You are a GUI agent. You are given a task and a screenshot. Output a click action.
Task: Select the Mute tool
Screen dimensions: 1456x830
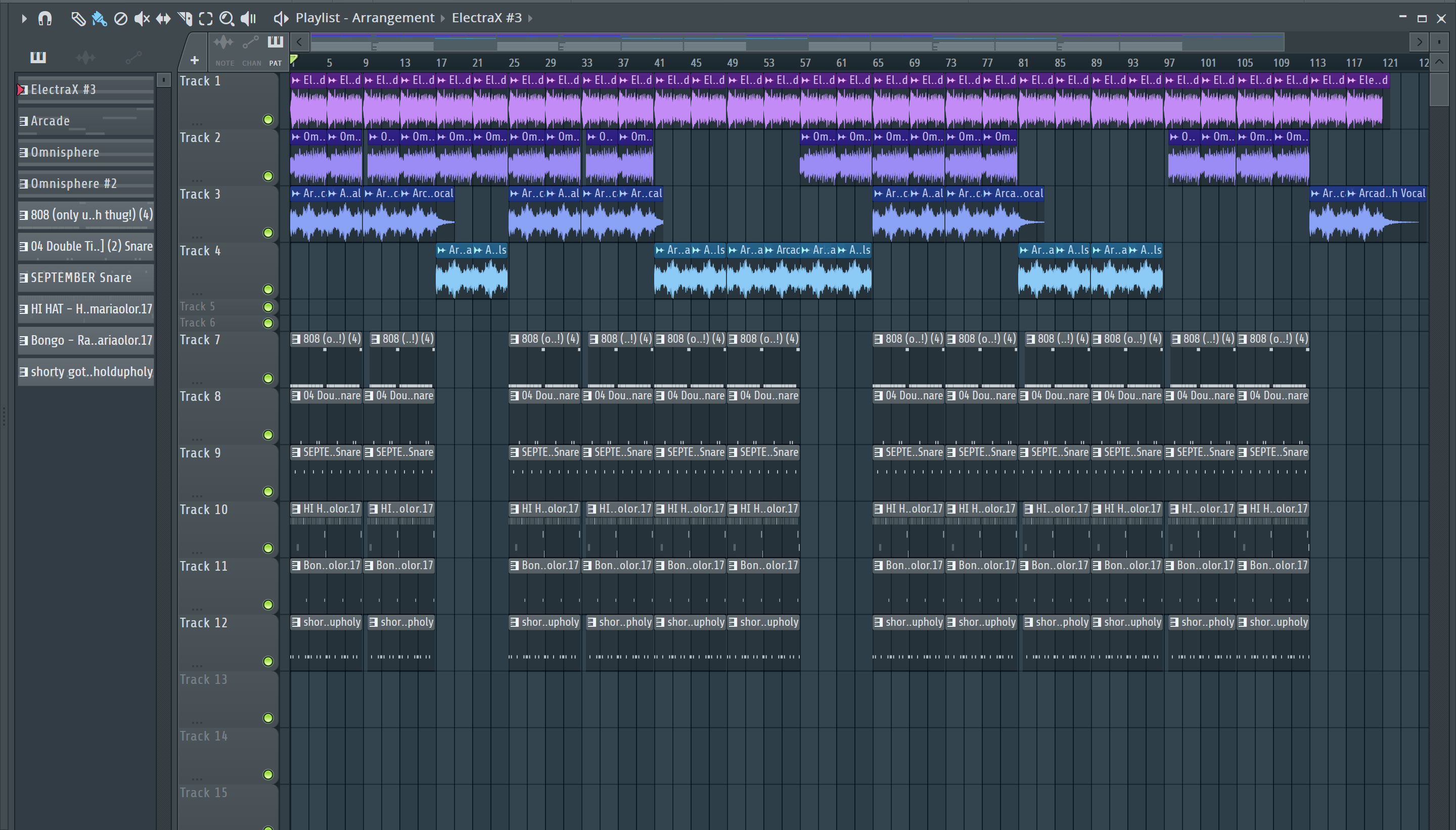pos(142,18)
